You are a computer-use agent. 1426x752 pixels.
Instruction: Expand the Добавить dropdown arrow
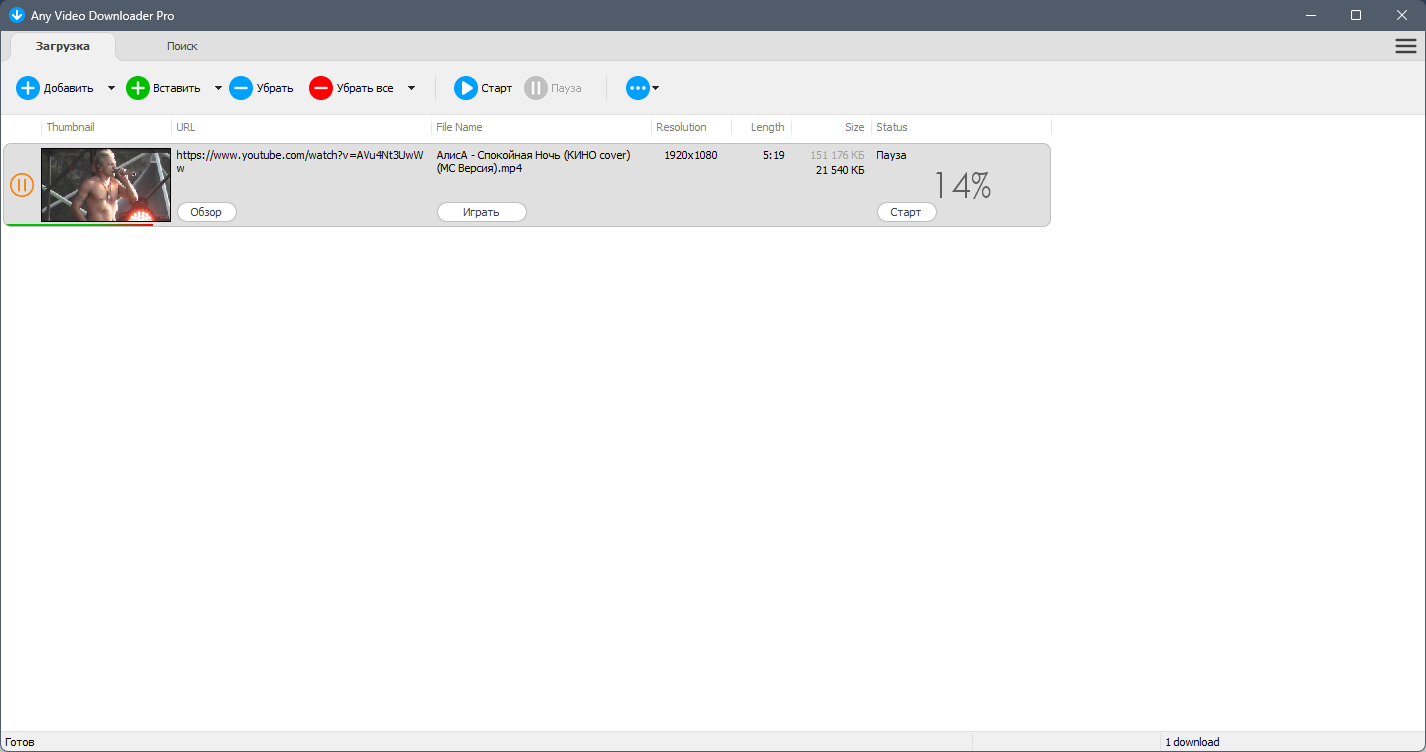pyautogui.click(x=111, y=88)
